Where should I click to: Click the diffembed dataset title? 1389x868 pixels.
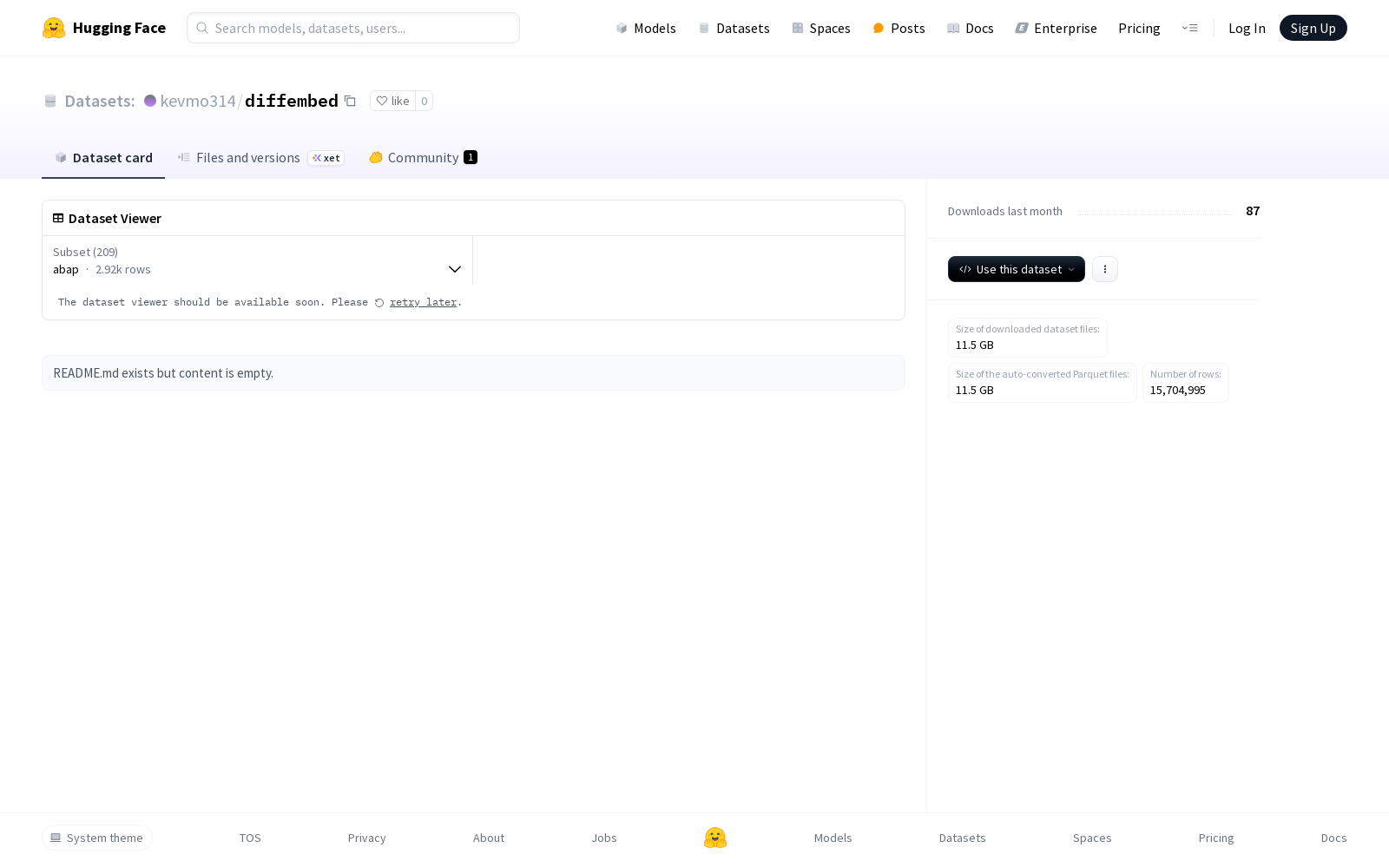[x=292, y=101]
